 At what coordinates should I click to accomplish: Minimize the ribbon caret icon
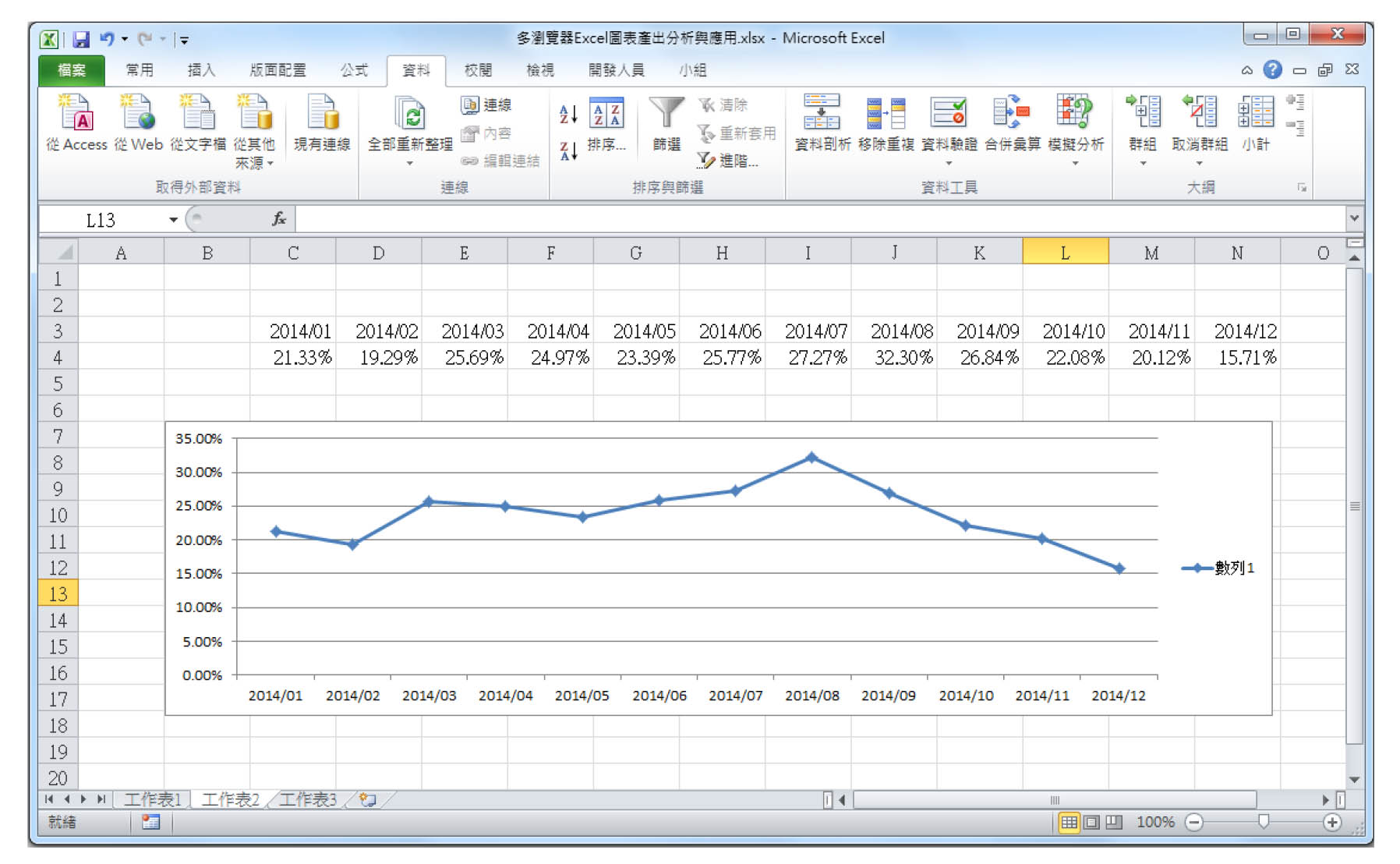[1247, 70]
